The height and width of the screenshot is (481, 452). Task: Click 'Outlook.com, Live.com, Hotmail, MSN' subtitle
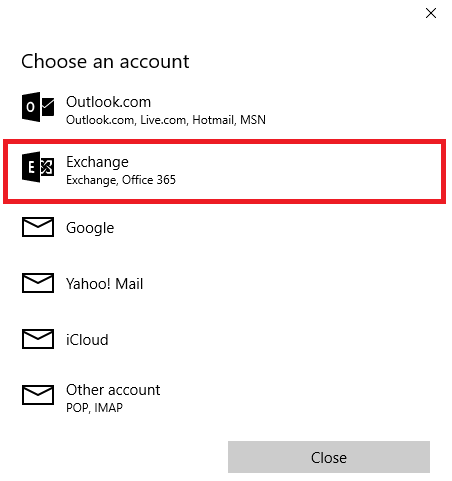tap(166, 120)
